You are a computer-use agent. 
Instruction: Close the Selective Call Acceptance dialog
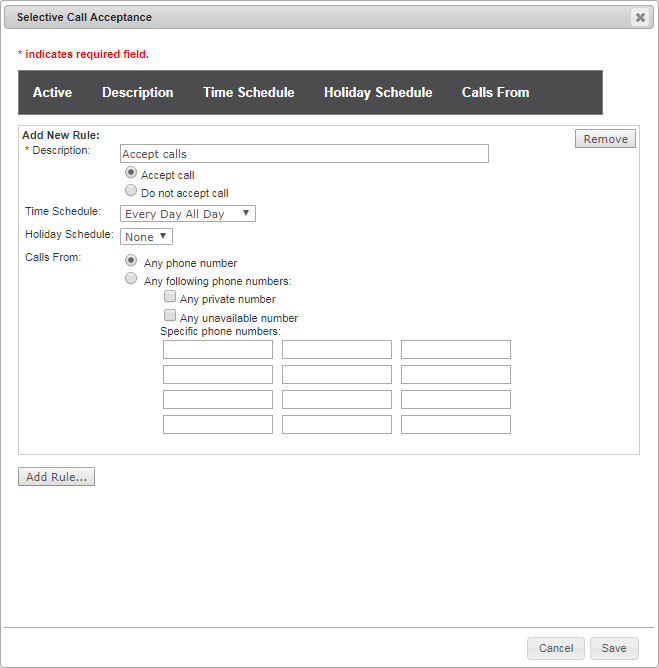coord(640,17)
